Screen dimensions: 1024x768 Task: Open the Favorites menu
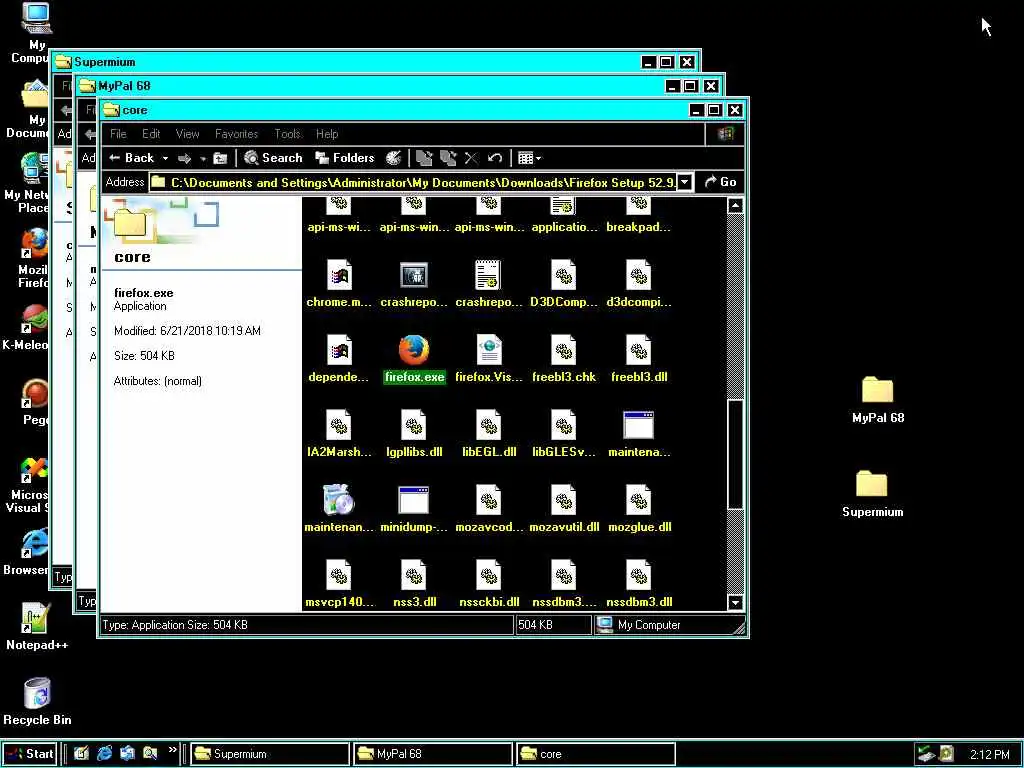click(x=236, y=134)
